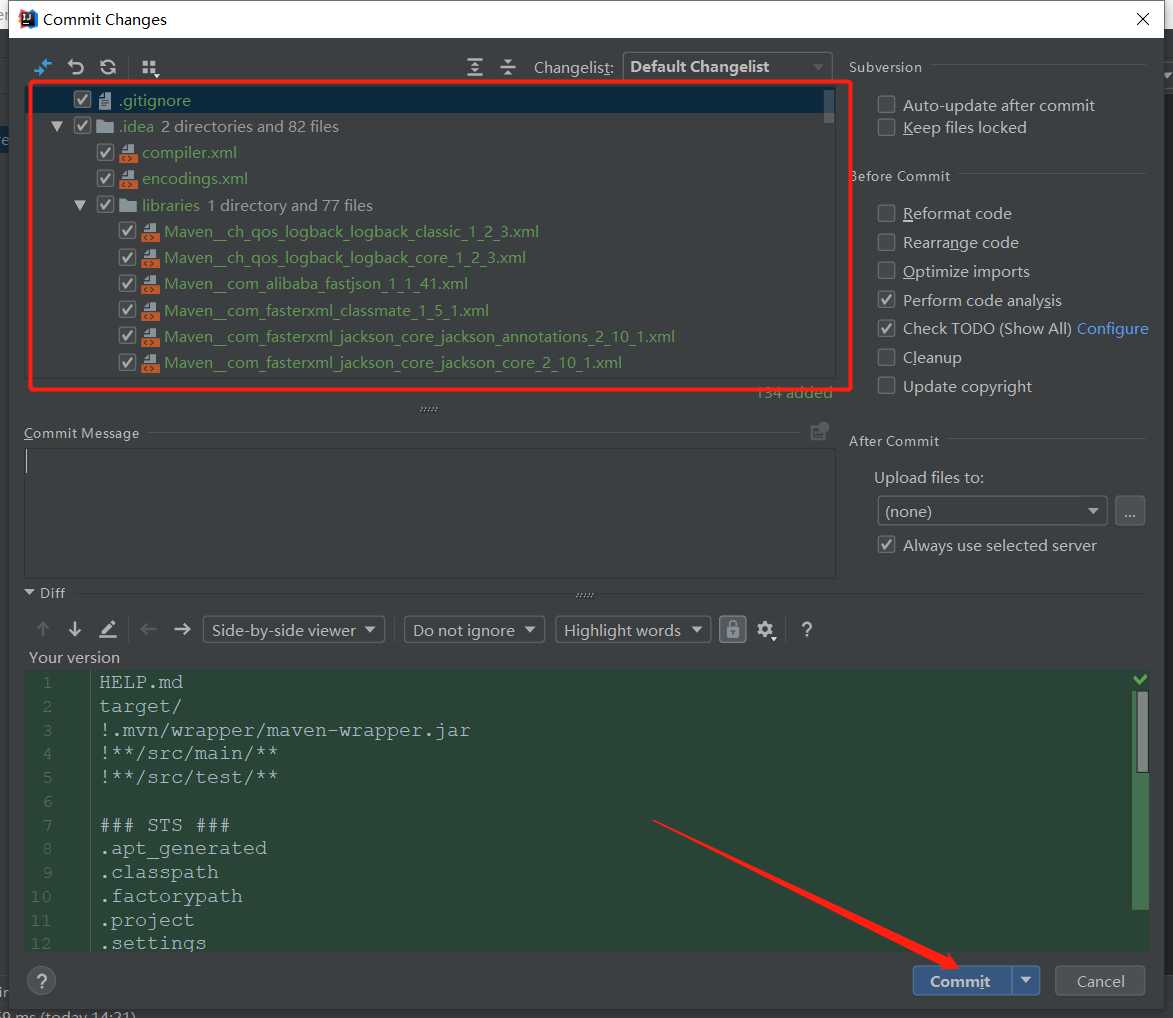The width and height of the screenshot is (1173, 1018).
Task: Select Maven logback_classic_1_2_3.xml file
Action: tap(351, 231)
